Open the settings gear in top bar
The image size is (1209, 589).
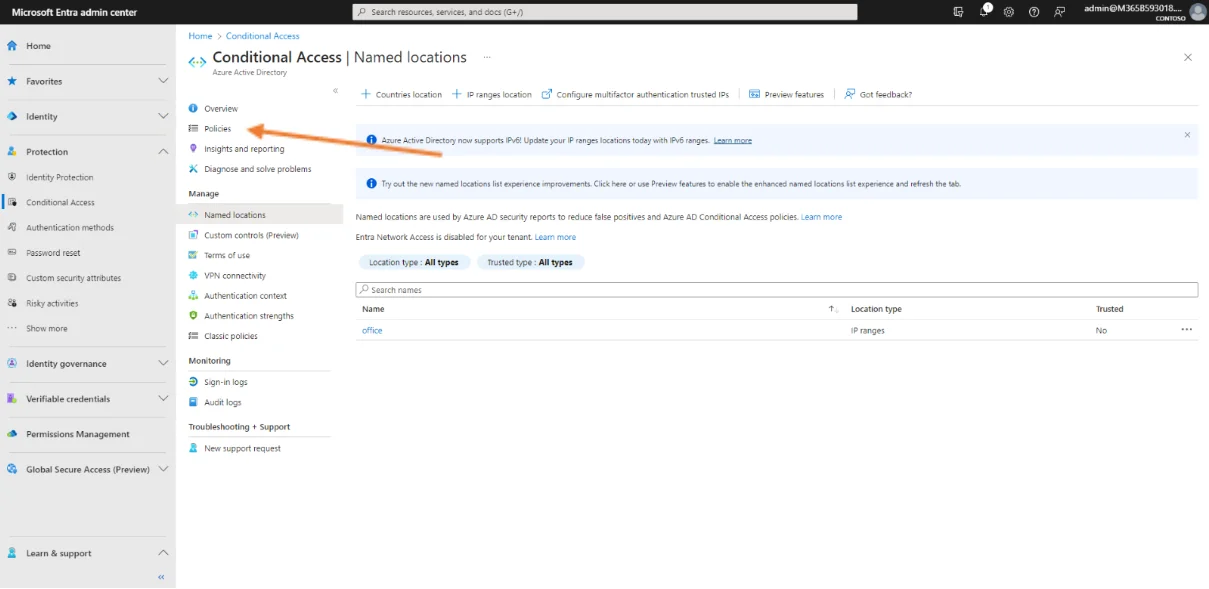[x=1008, y=12]
